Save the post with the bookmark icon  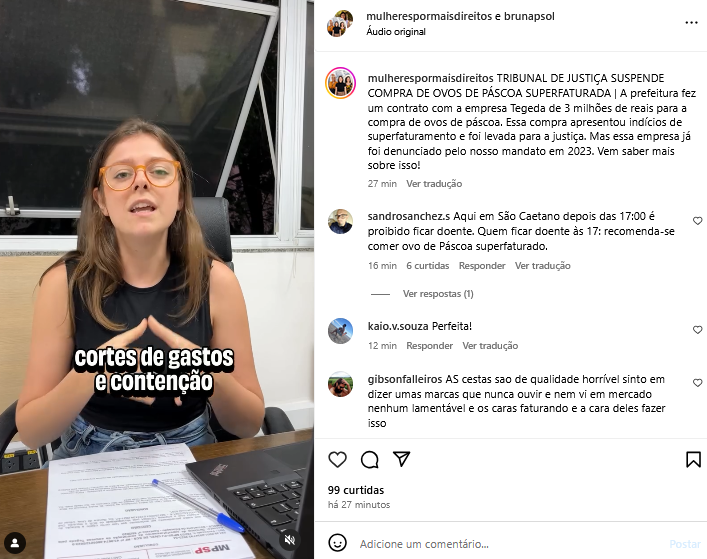pyautogui.click(x=693, y=459)
